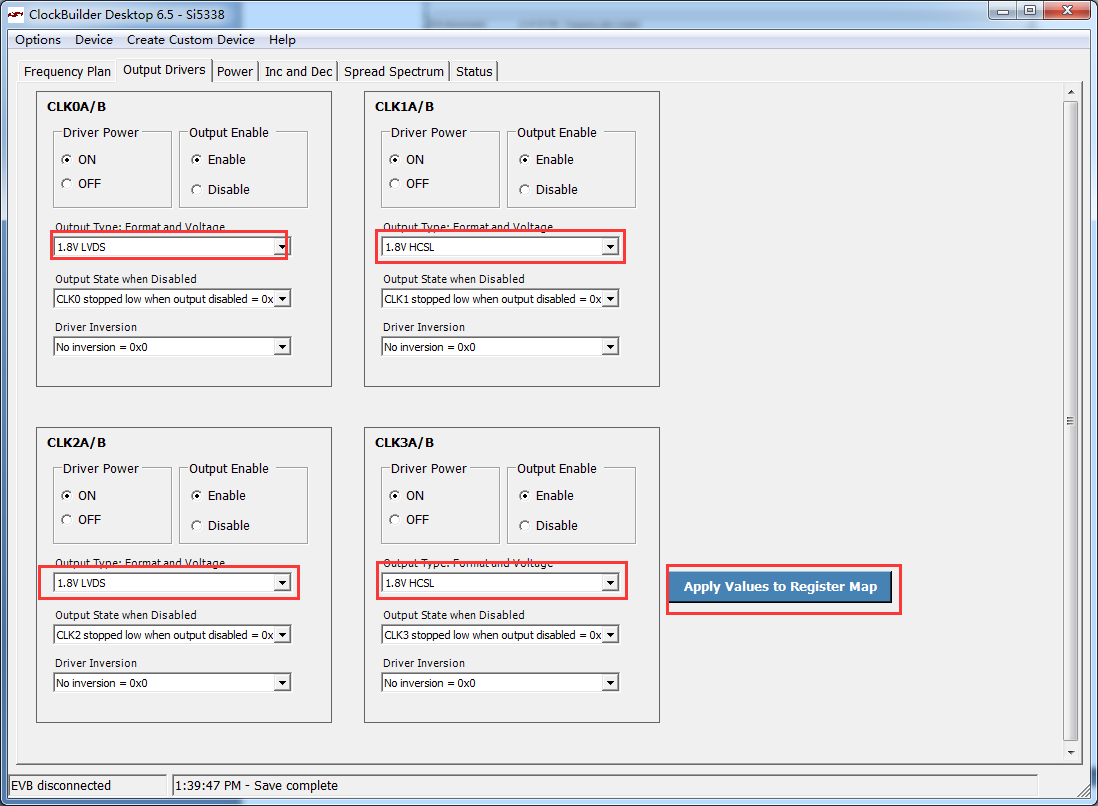This screenshot has width=1098, height=806.
Task: Open CLK0A/B output type dropdown showing 1.8V LVDS
Action: pos(172,246)
